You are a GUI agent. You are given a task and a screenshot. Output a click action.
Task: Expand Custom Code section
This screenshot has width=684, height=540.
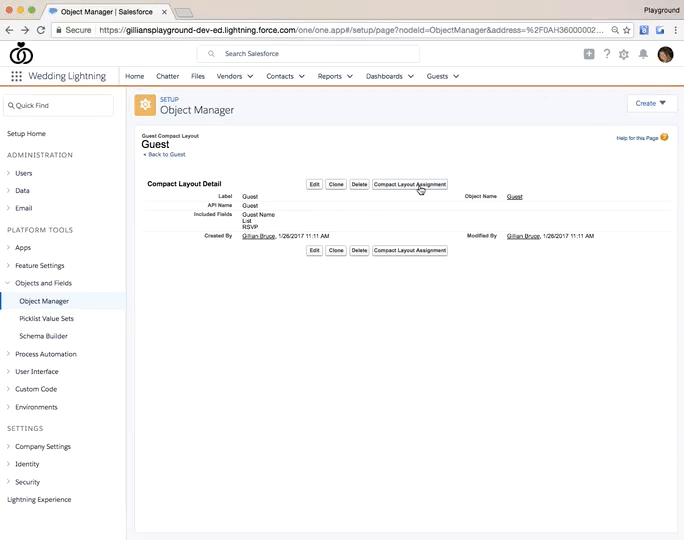pyautogui.click(x=8, y=389)
